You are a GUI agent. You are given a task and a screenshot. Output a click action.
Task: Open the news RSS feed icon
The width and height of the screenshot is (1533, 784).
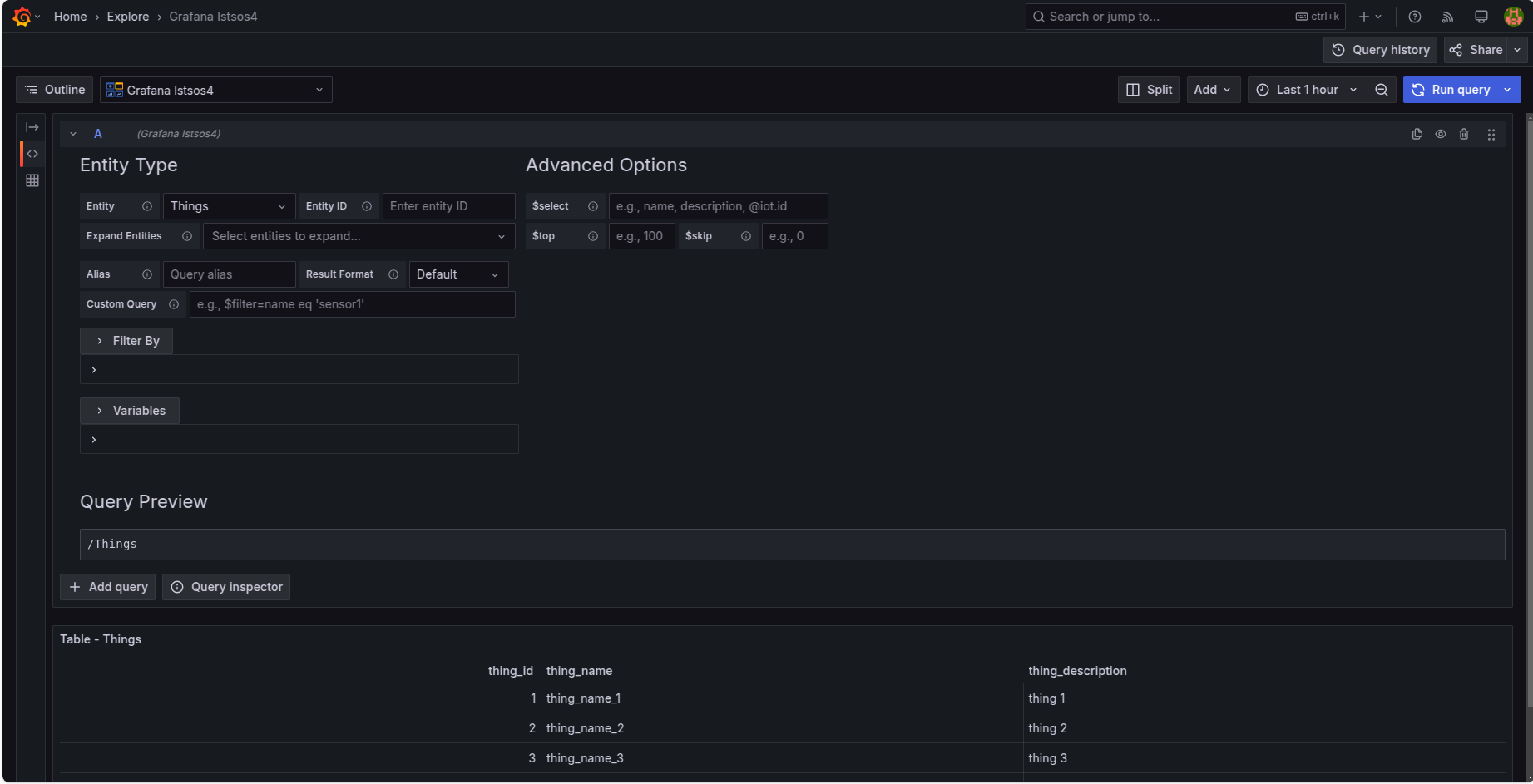click(1447, 17)
